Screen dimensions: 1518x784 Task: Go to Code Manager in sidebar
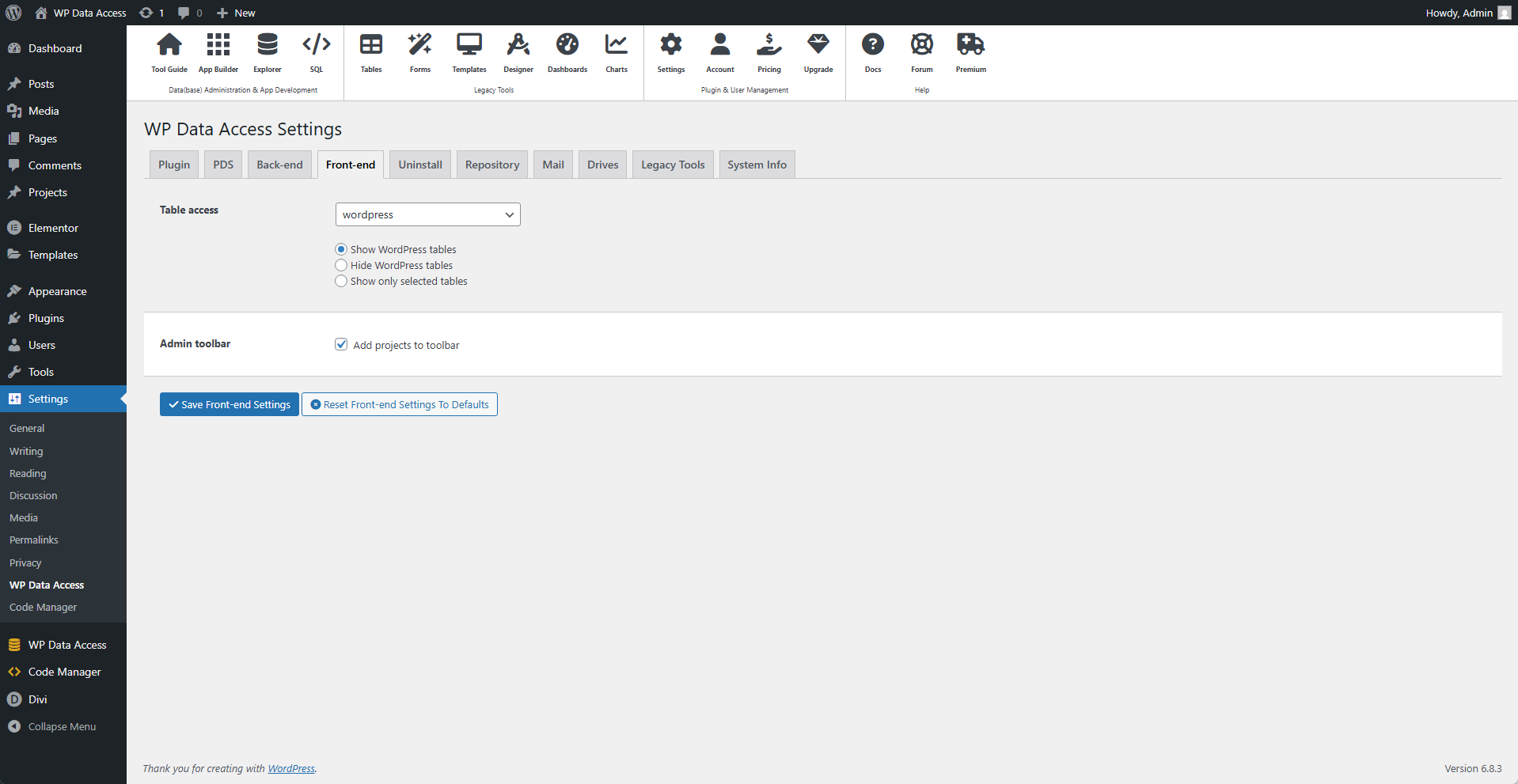[64, 671]
